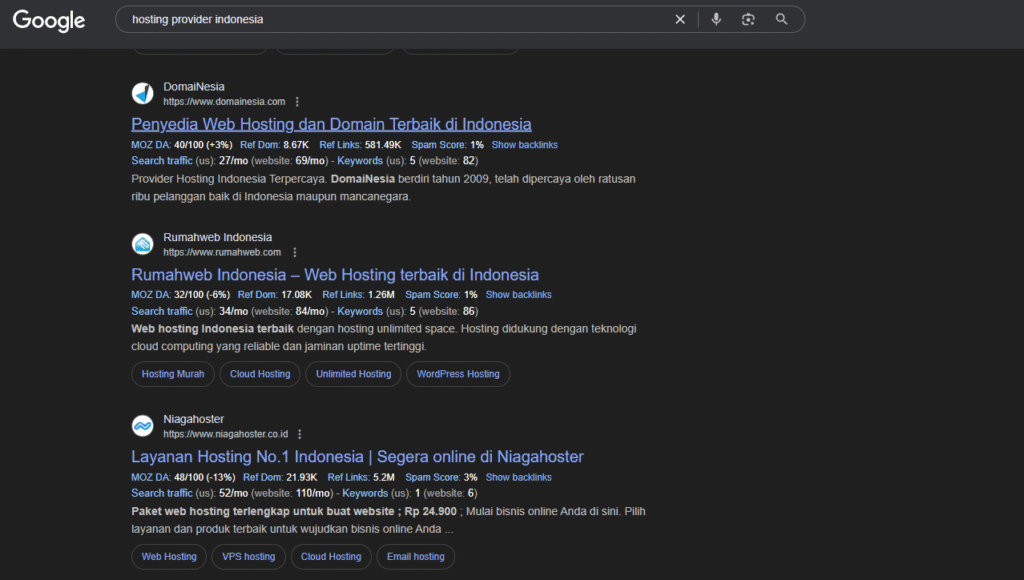The height and width of the screenshot is (580, 1024).
Task: Click MOZ DA label for Niagahoster result
Action: point(151,477)
